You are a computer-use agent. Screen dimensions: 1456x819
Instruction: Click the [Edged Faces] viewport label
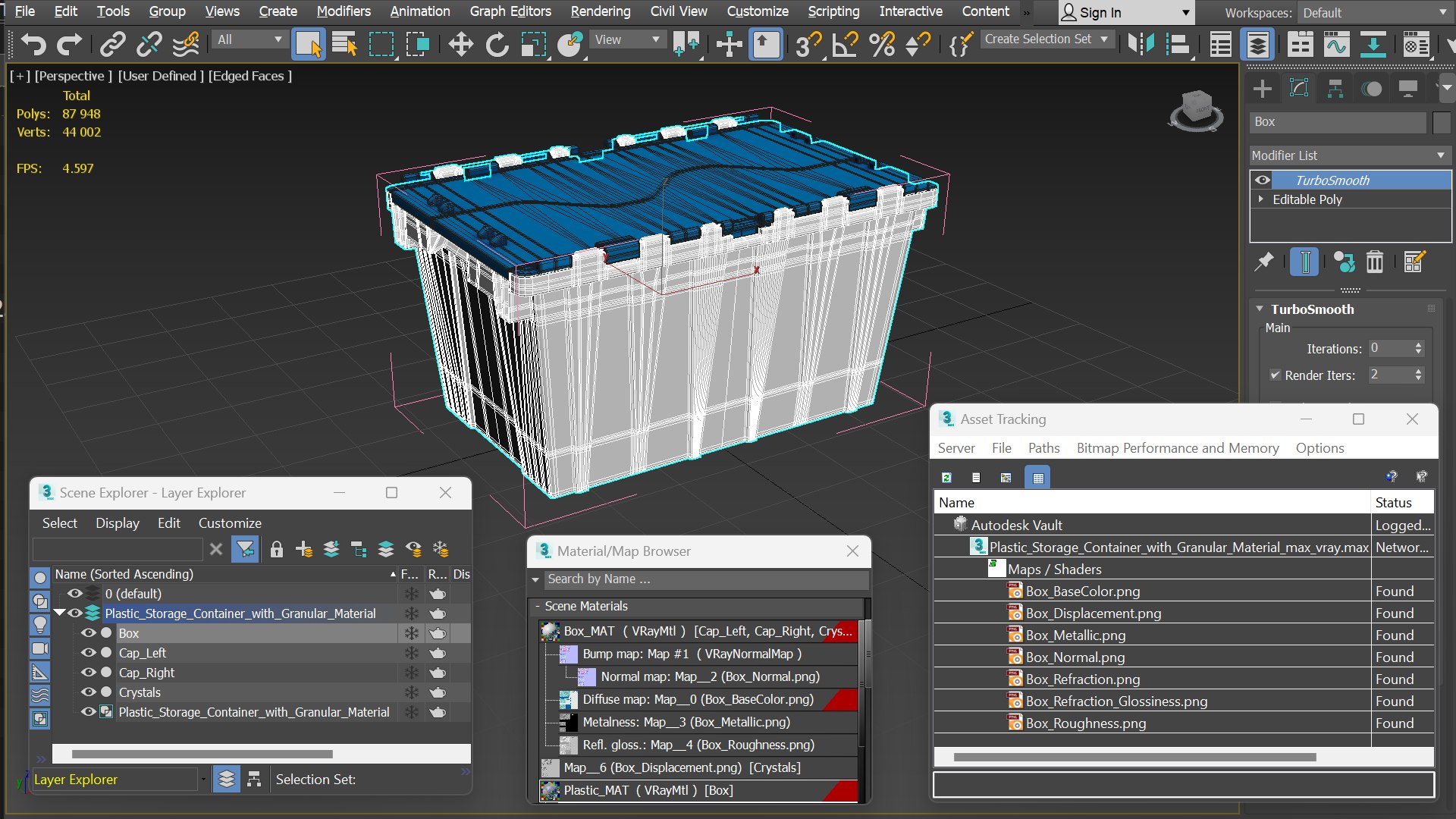point(250,76)
